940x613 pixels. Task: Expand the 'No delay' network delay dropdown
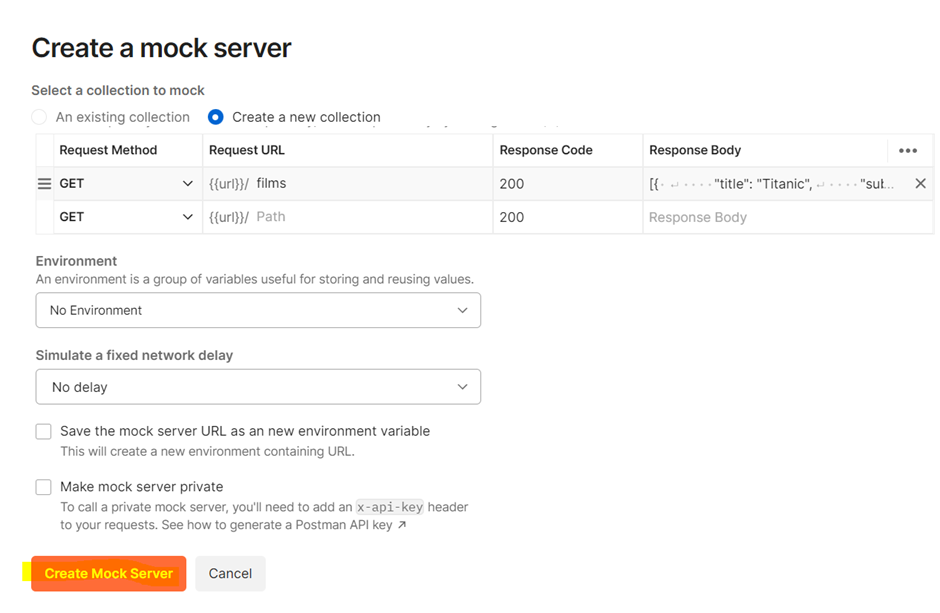pos(258,387)
